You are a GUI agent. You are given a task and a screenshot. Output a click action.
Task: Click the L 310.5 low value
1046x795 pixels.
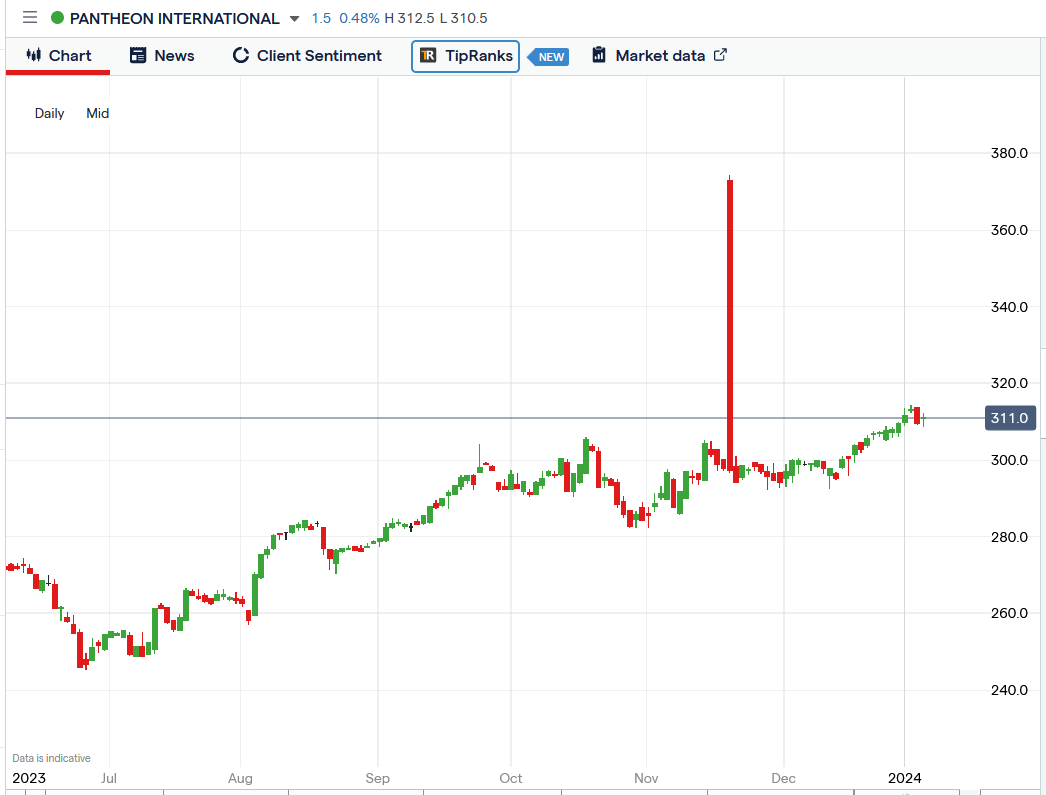click(463, 19)
